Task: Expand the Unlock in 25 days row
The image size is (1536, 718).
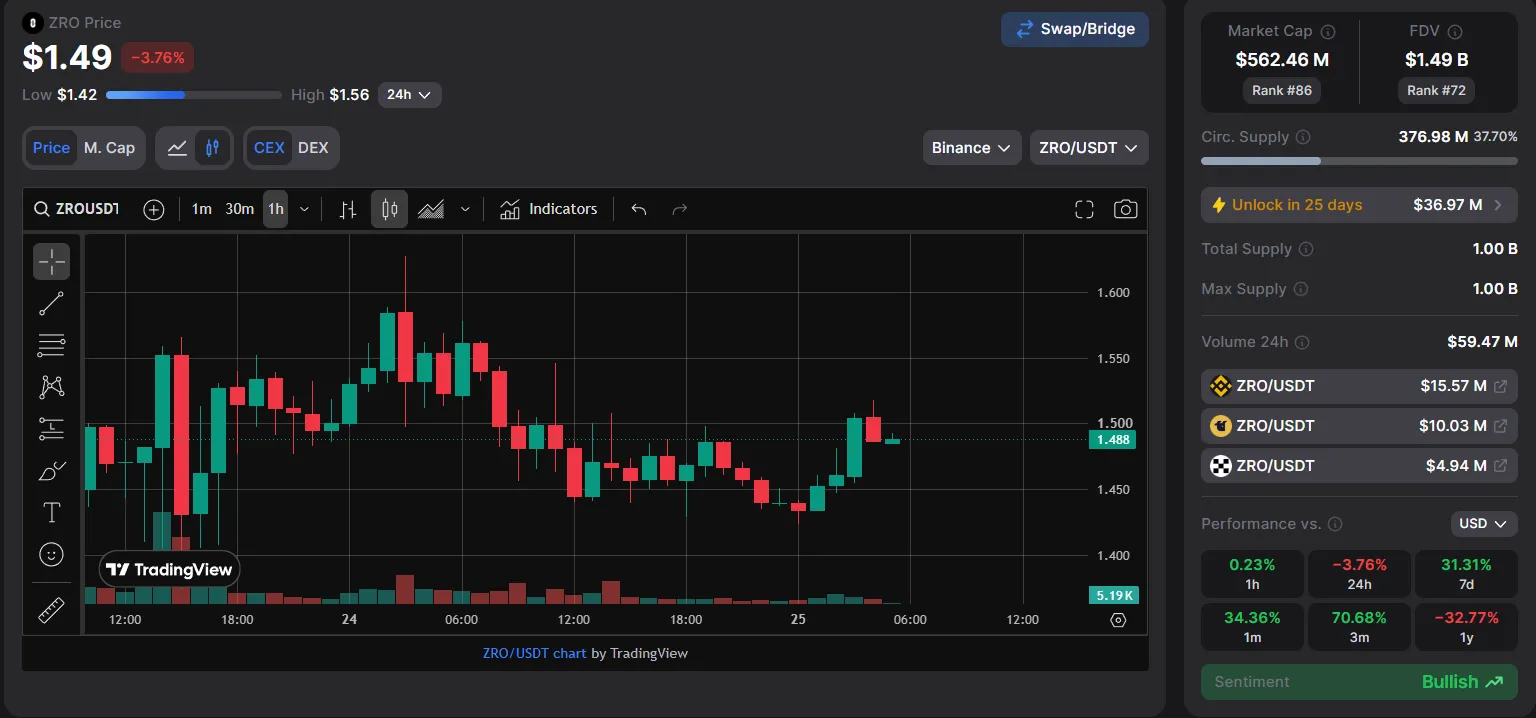Action: (1359, 205)
